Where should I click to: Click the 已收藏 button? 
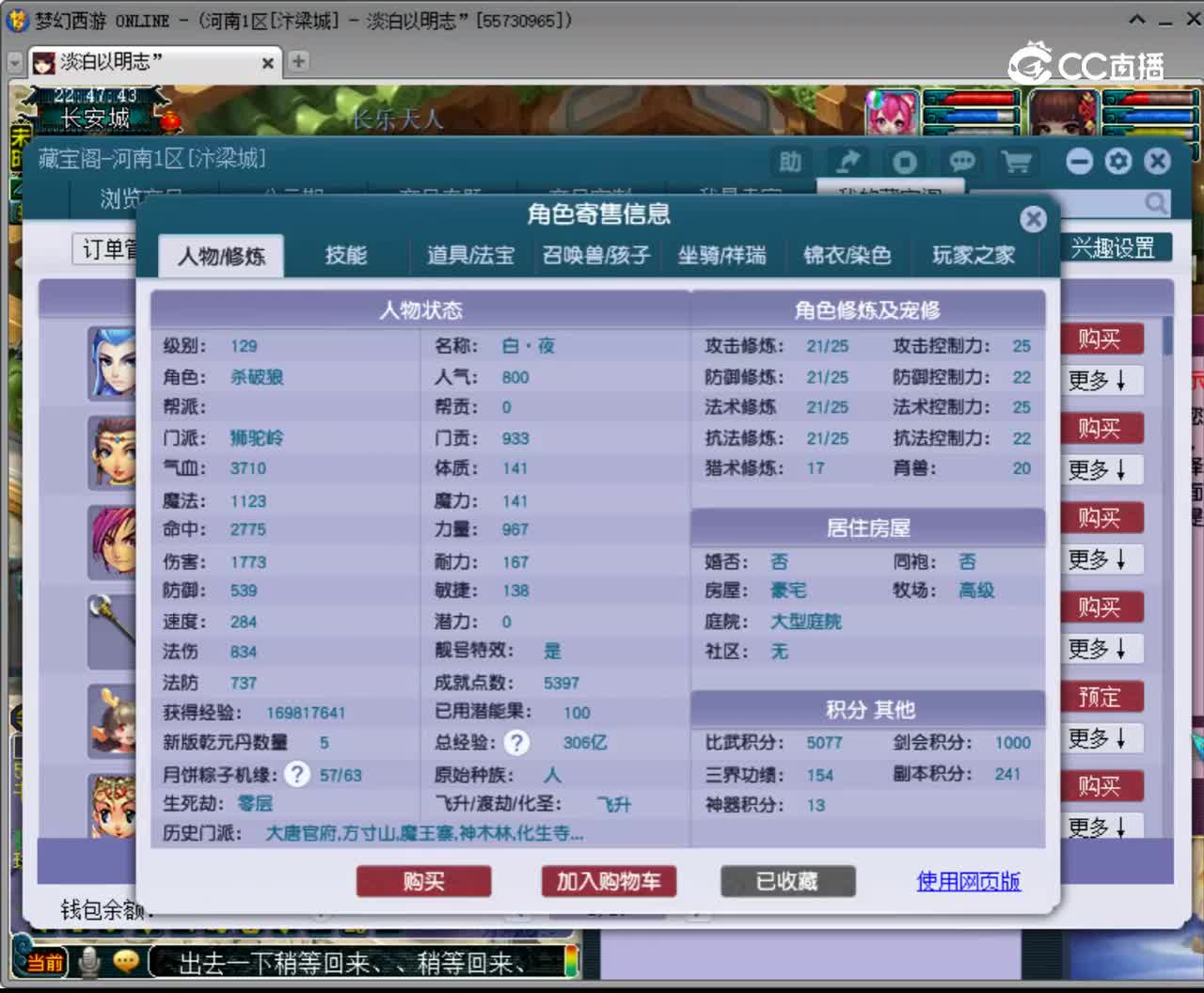coord(787,881)
